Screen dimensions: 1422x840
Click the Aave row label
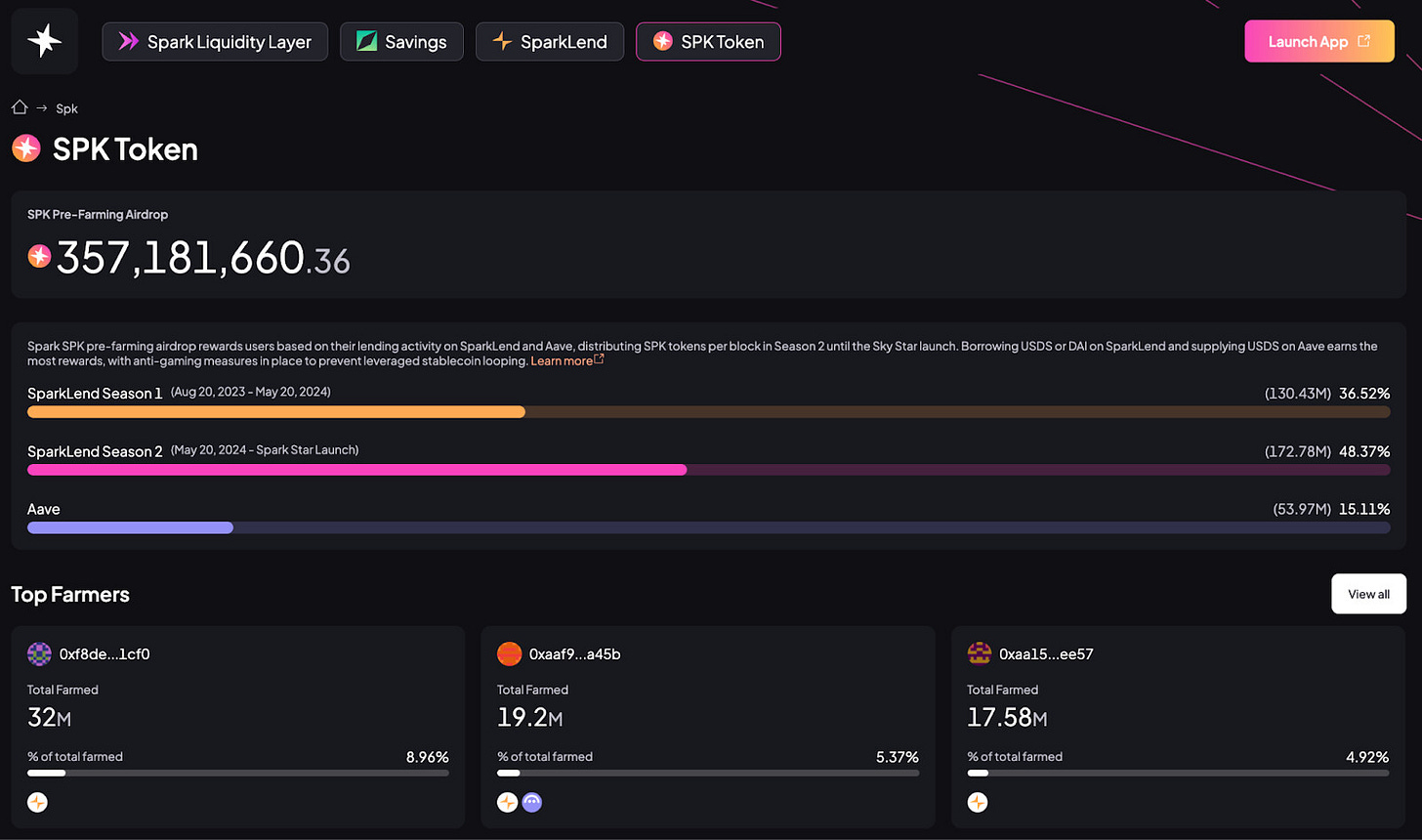point(44,509)
